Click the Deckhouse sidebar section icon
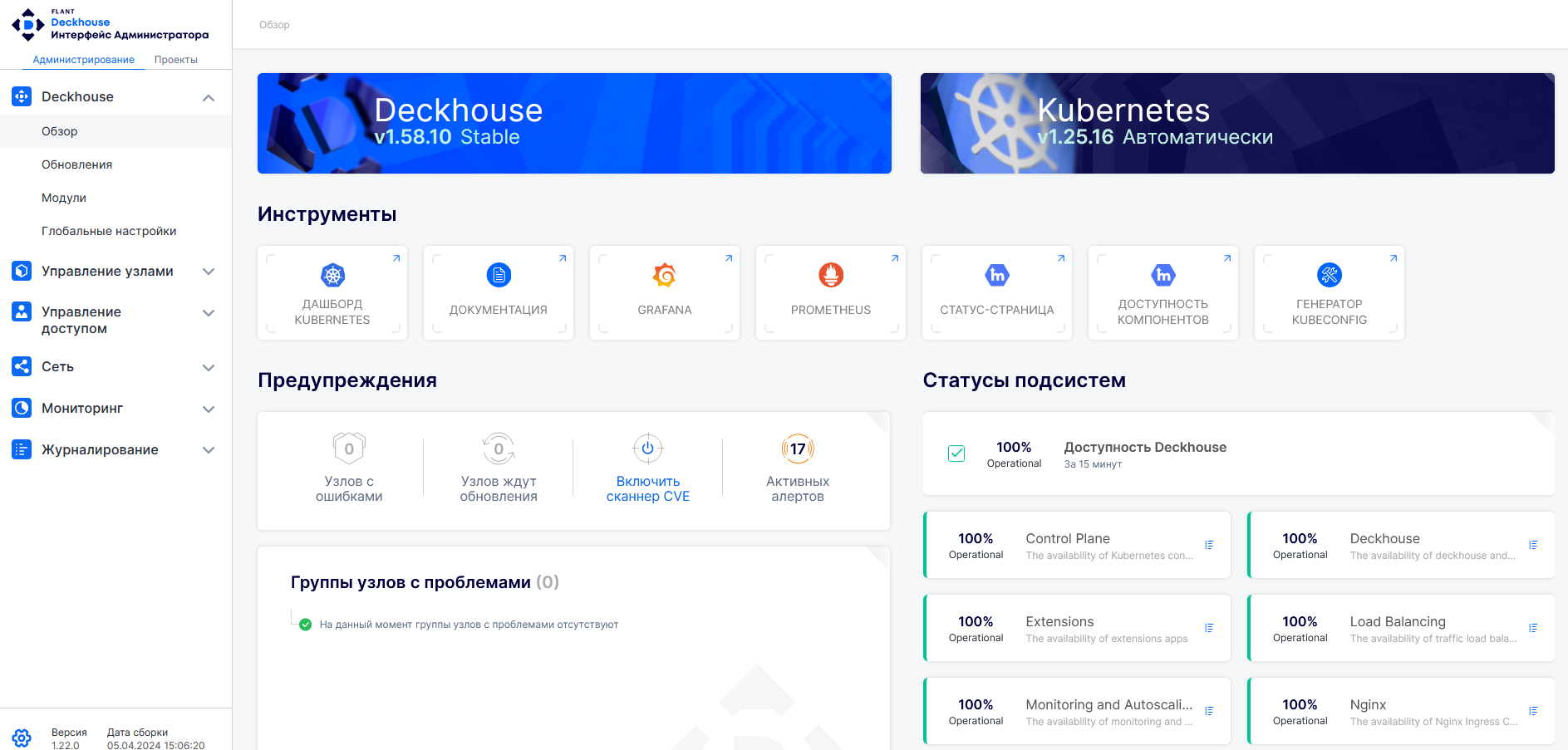Screen dimensions: 1568x750 [x=22, y=96]
